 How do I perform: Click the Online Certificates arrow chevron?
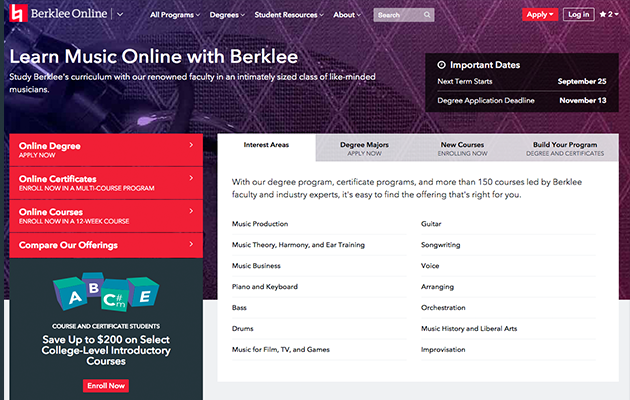coord(191,178)
